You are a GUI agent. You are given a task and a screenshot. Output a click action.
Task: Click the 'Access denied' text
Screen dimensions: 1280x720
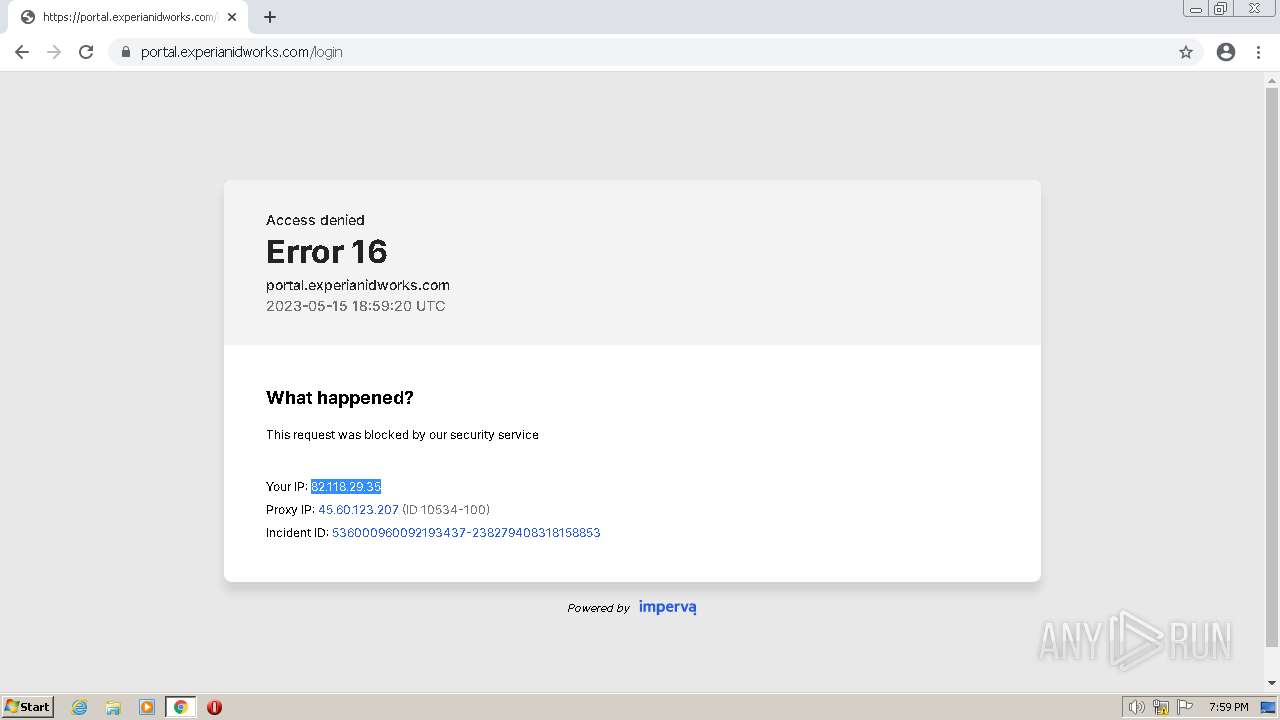click(x=315, y=220)
